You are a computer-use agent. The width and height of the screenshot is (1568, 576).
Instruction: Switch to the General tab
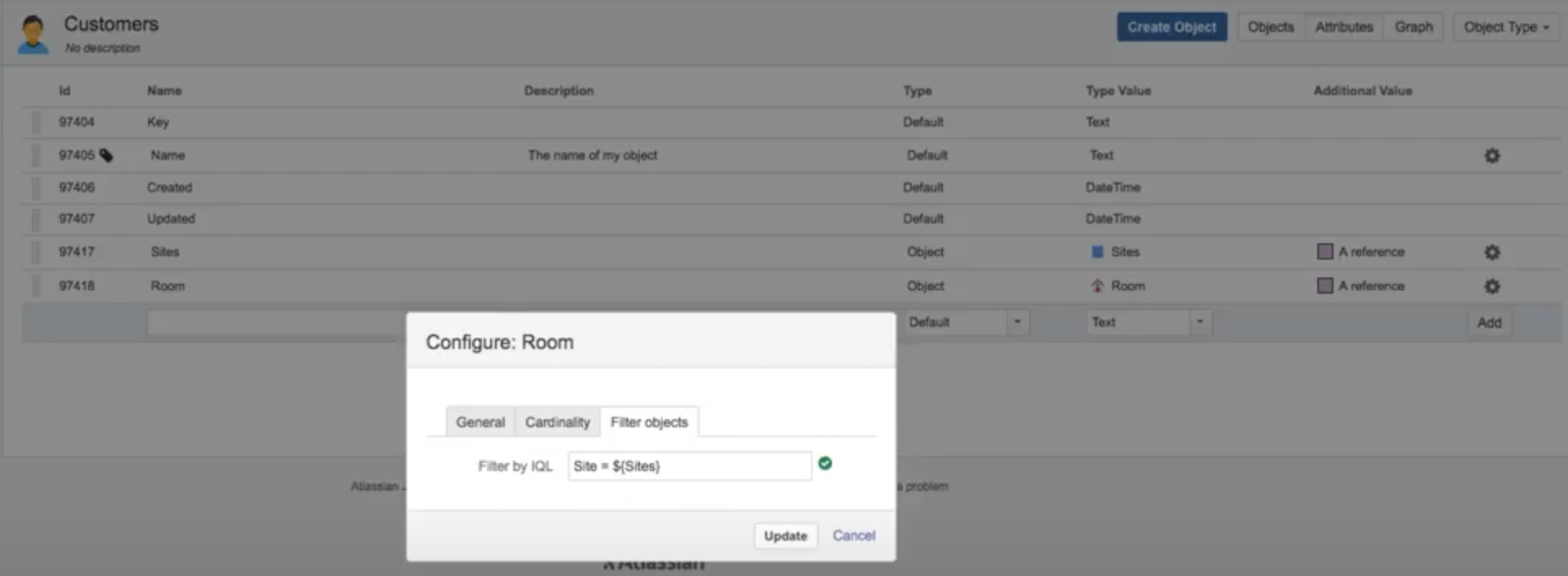[480, 422]
